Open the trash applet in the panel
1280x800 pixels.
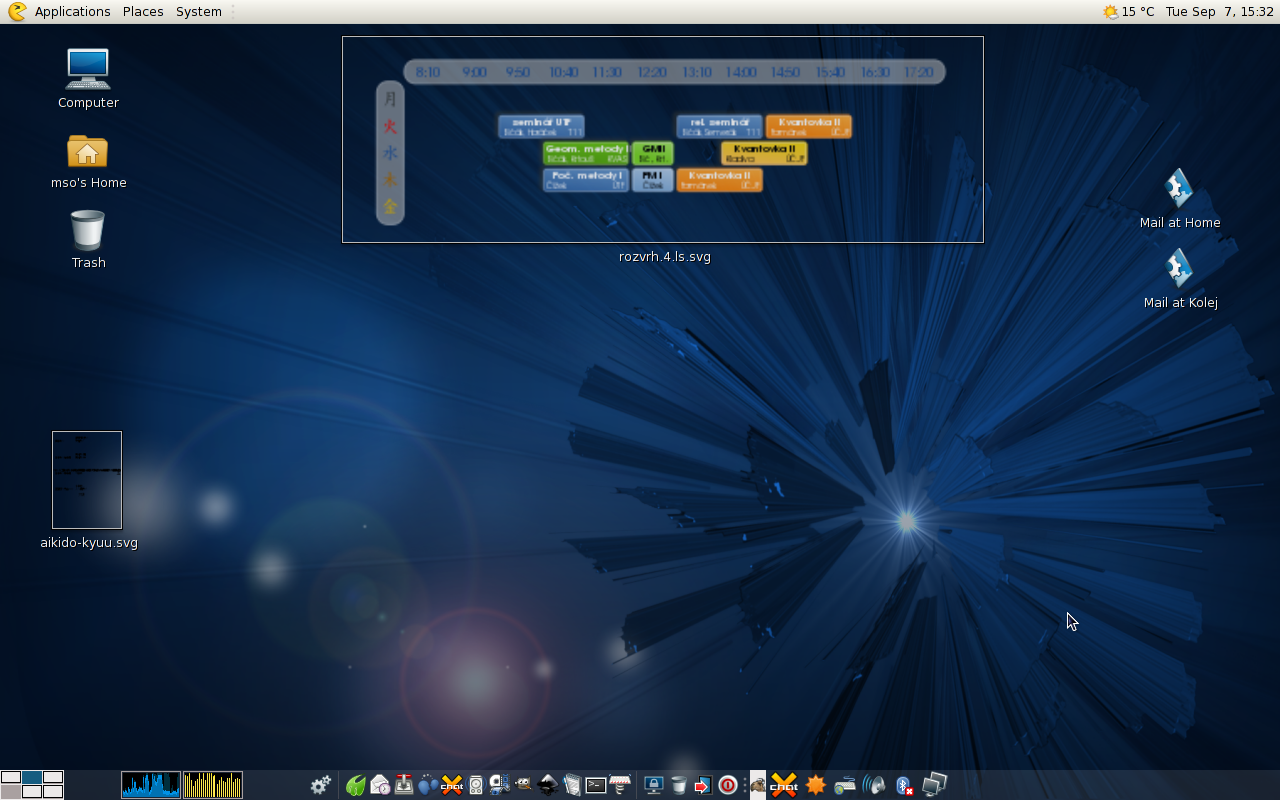[x=679, y=785]
